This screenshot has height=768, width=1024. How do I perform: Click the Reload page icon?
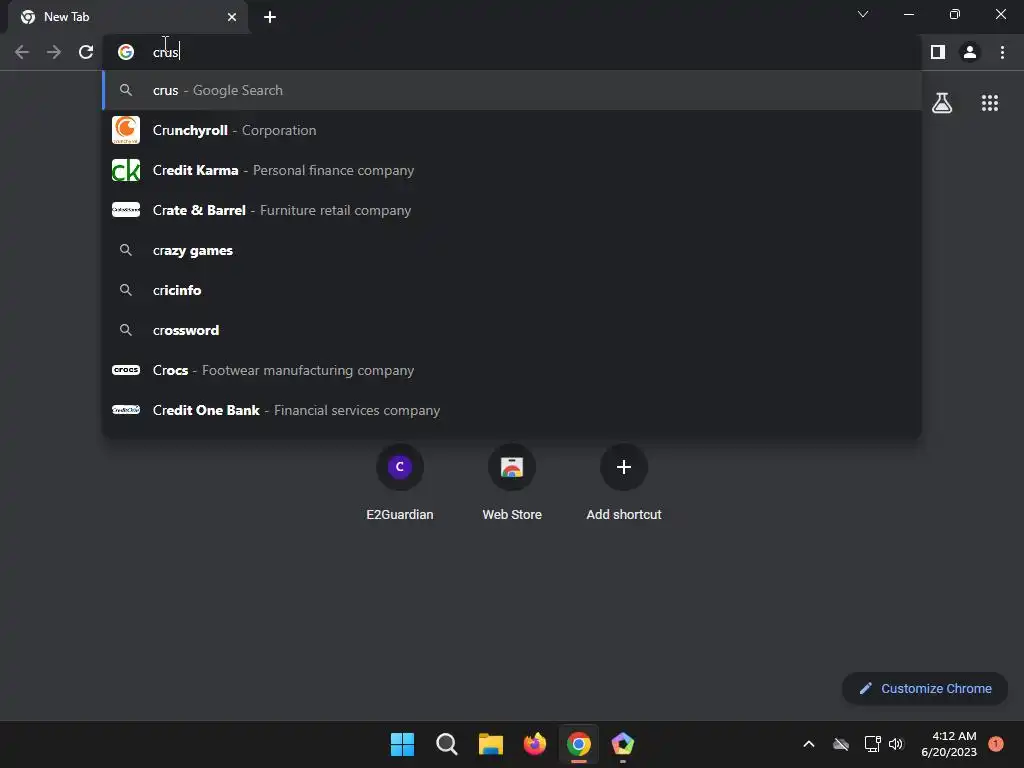click(x=86, y=52)
